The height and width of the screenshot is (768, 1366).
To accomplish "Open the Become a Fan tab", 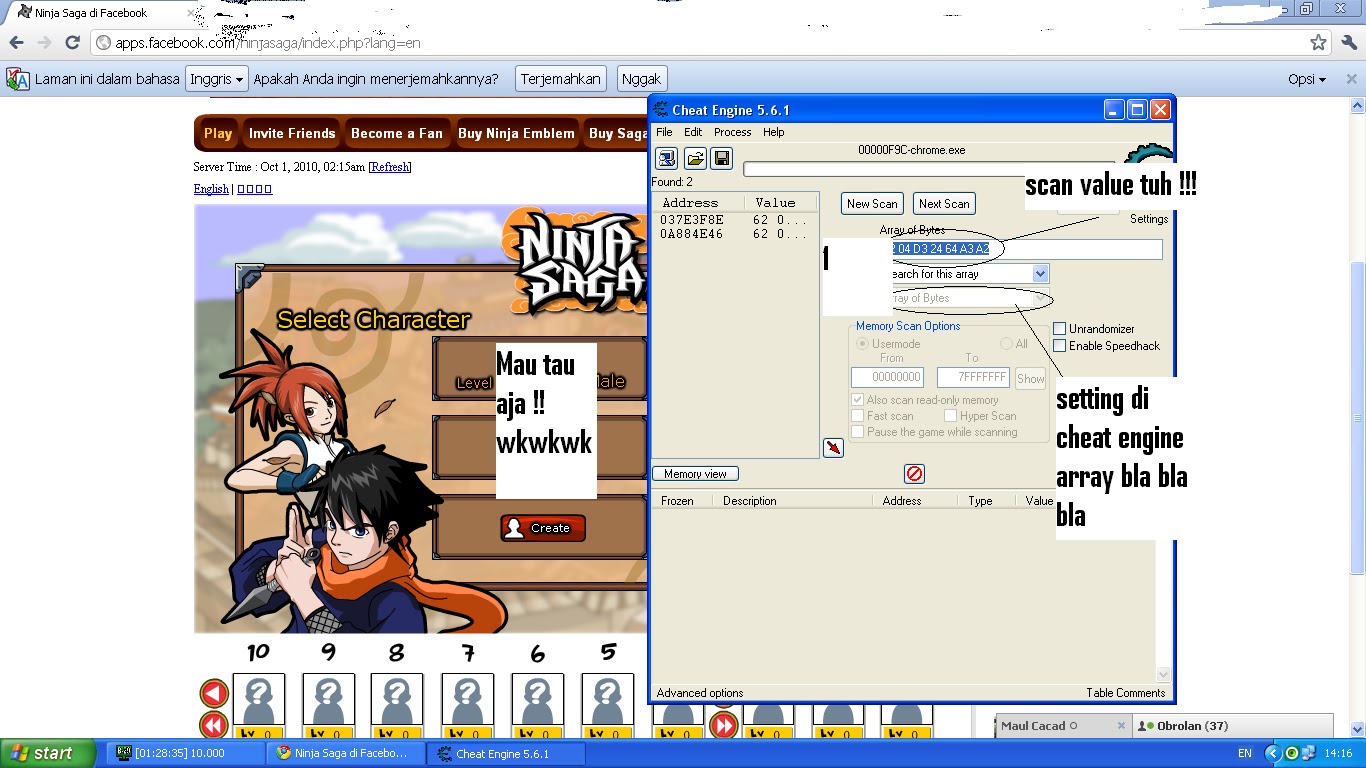I will (396, 133).
